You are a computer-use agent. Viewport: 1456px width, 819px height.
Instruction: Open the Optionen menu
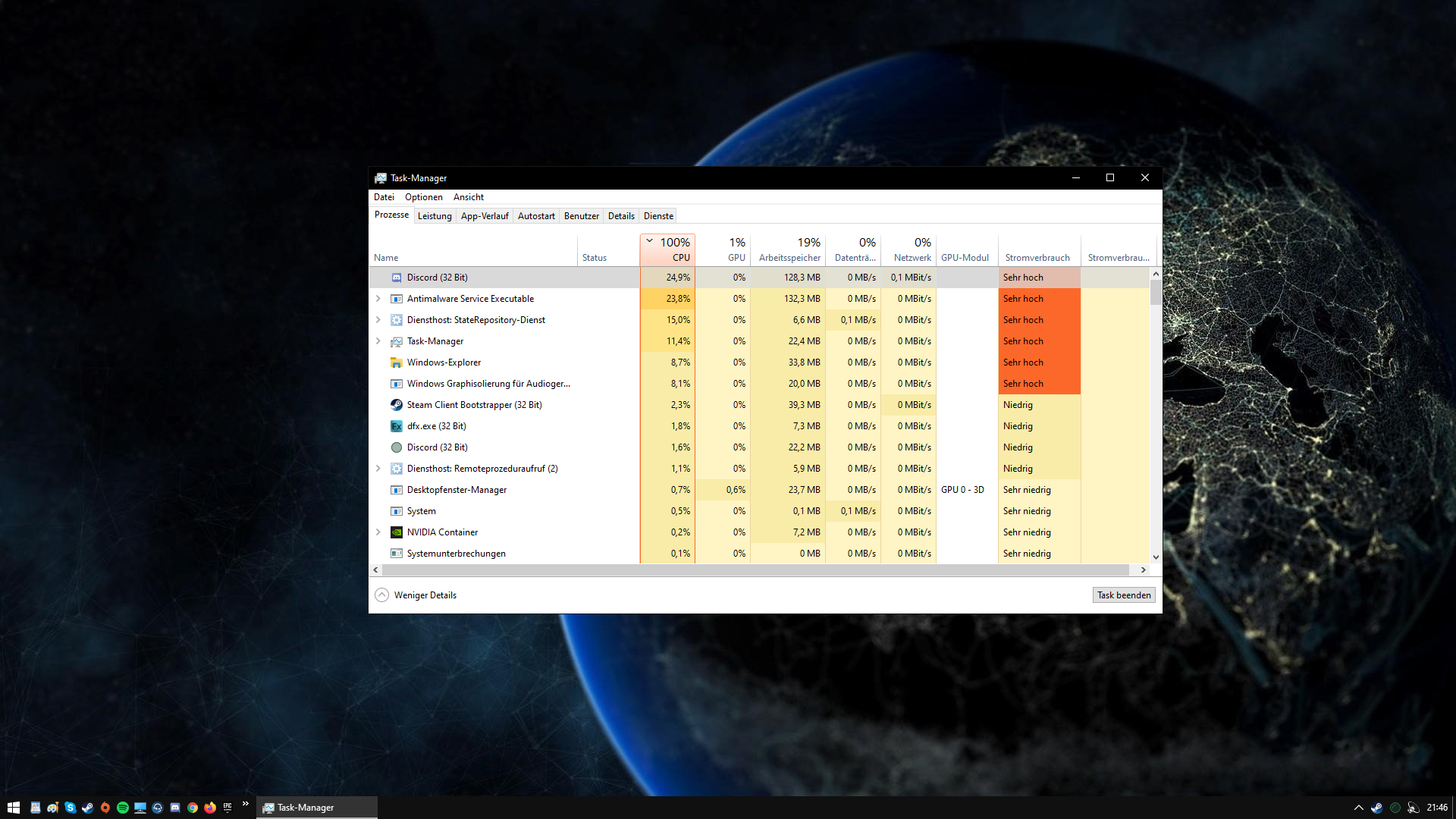[x=423, y=197]
